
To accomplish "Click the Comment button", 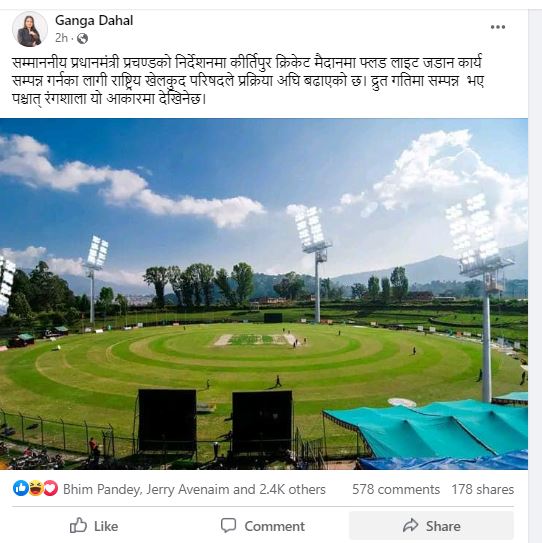I will point(263,526).
